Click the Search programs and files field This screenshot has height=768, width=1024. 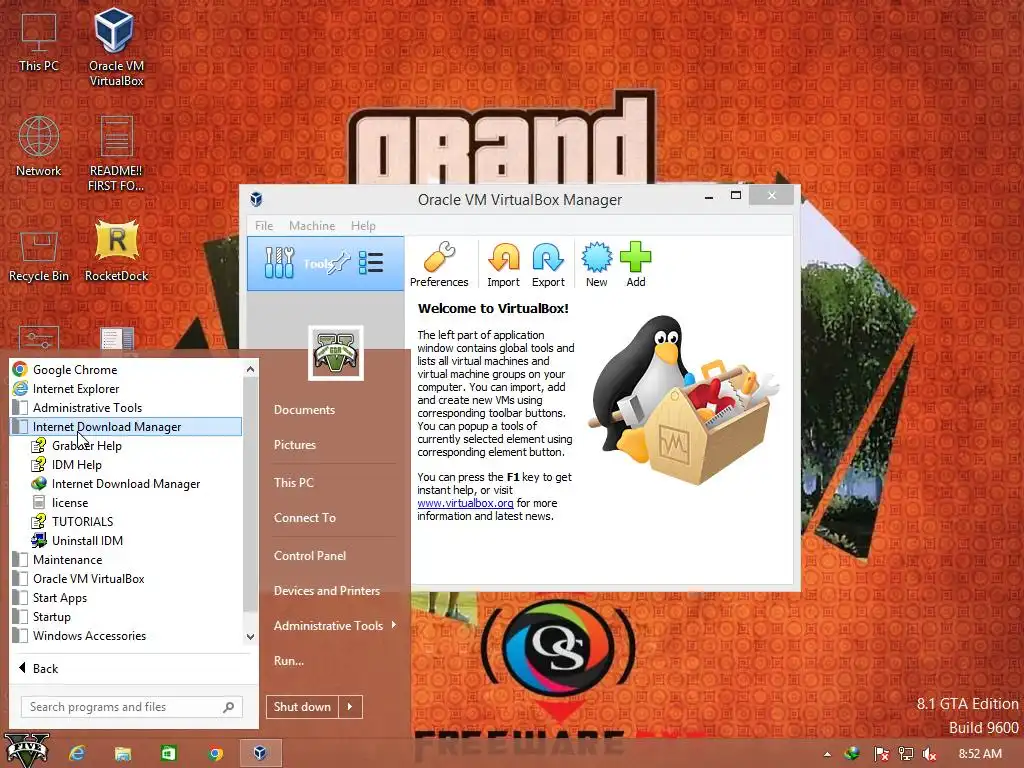(x=131, y=707)
